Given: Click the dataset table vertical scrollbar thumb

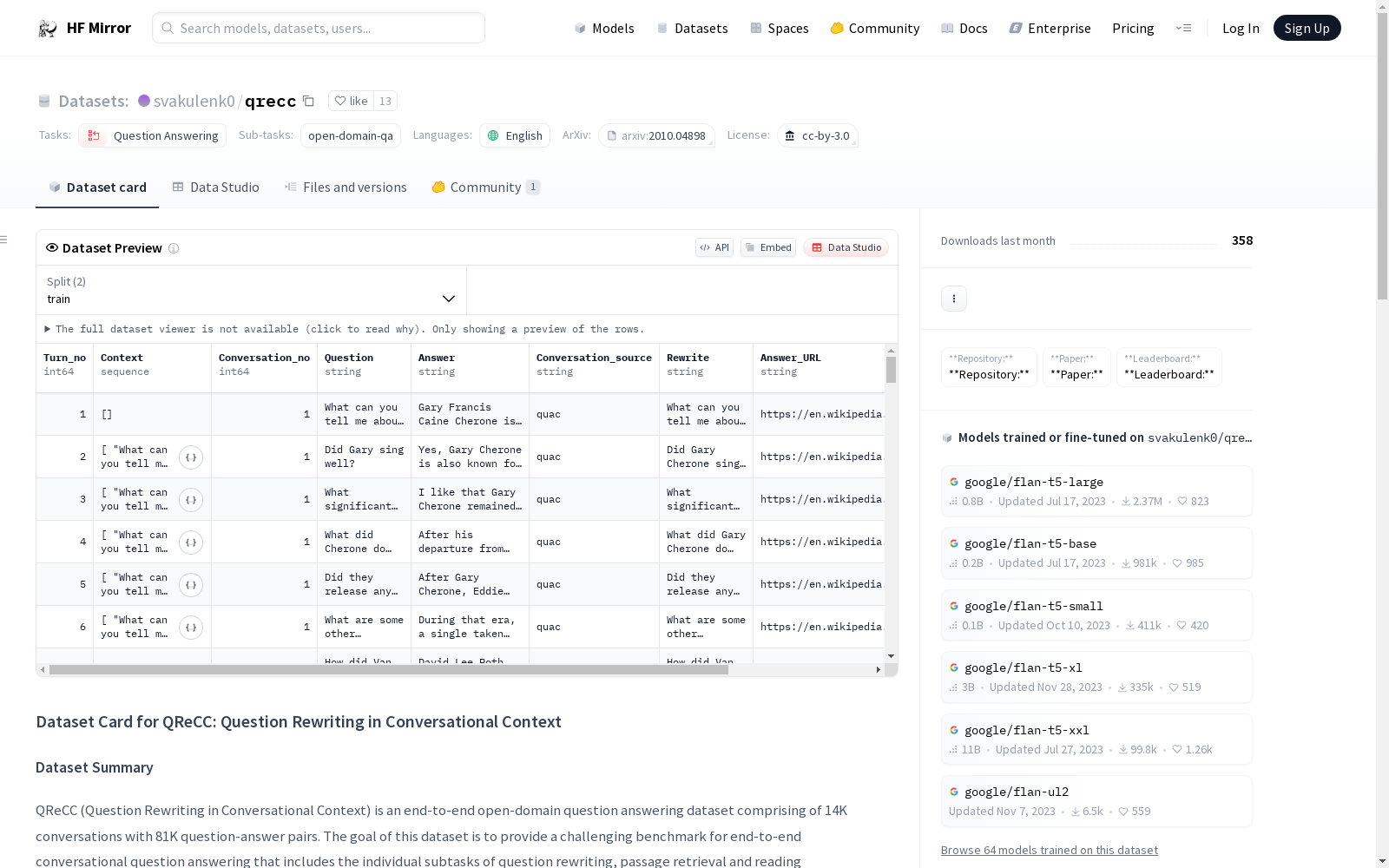Looking at the screenshot, I should tap(891, 370).
